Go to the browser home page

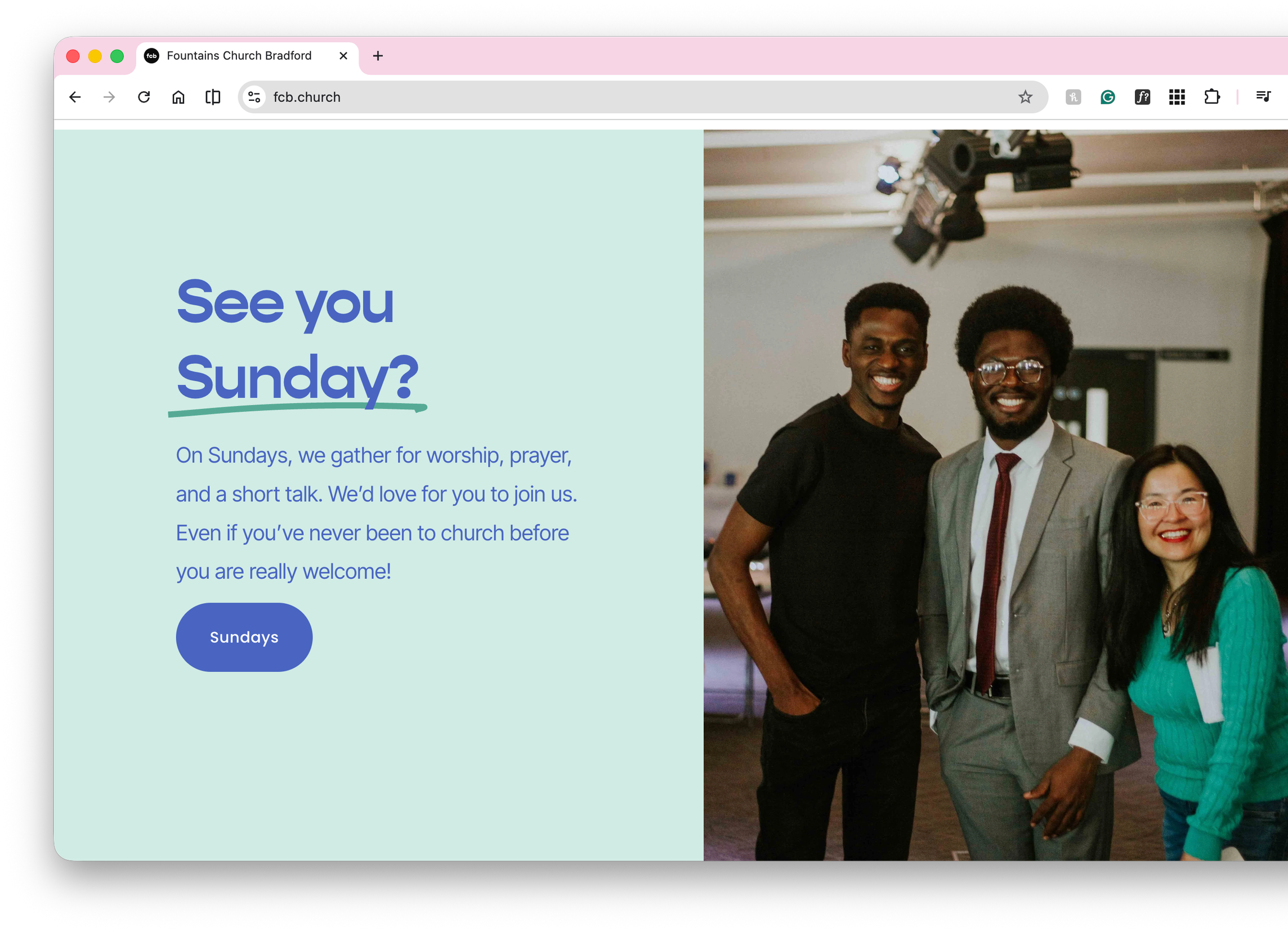tap(178, 97)
